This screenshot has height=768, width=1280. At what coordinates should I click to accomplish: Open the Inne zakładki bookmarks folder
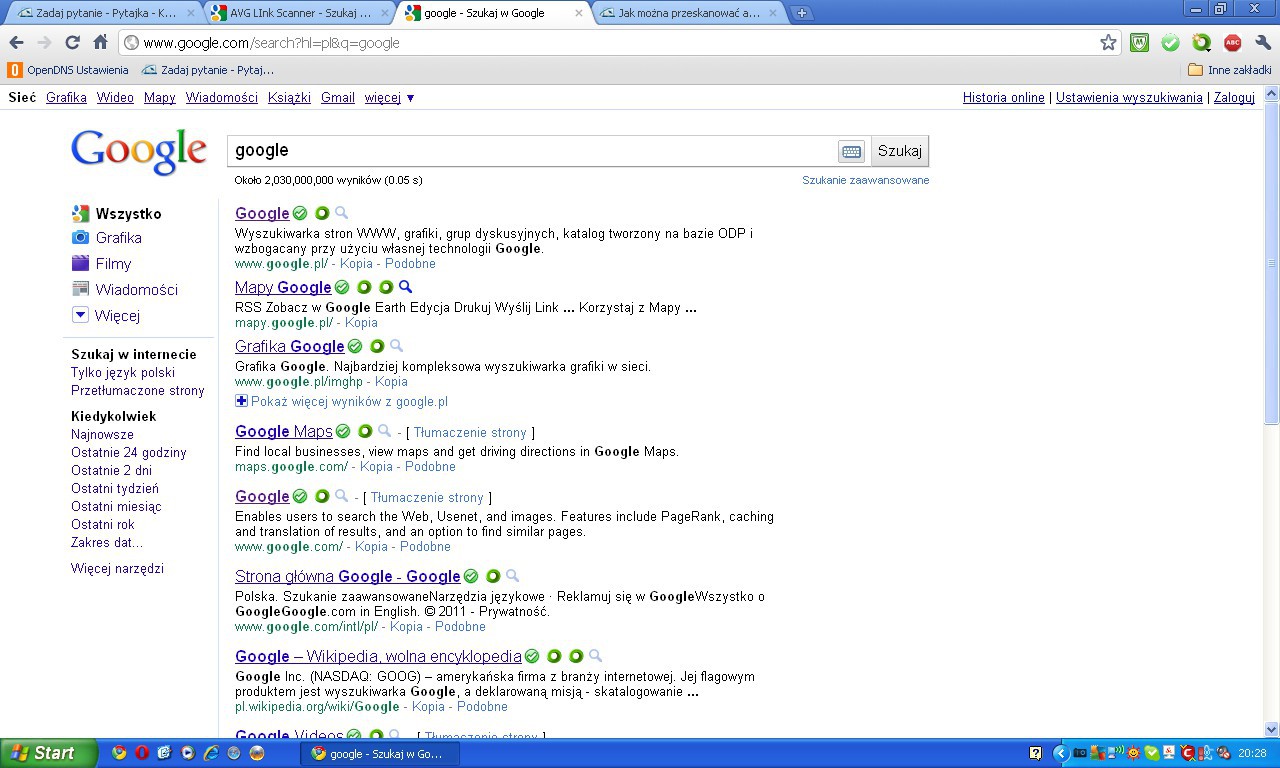[1229, 70]
